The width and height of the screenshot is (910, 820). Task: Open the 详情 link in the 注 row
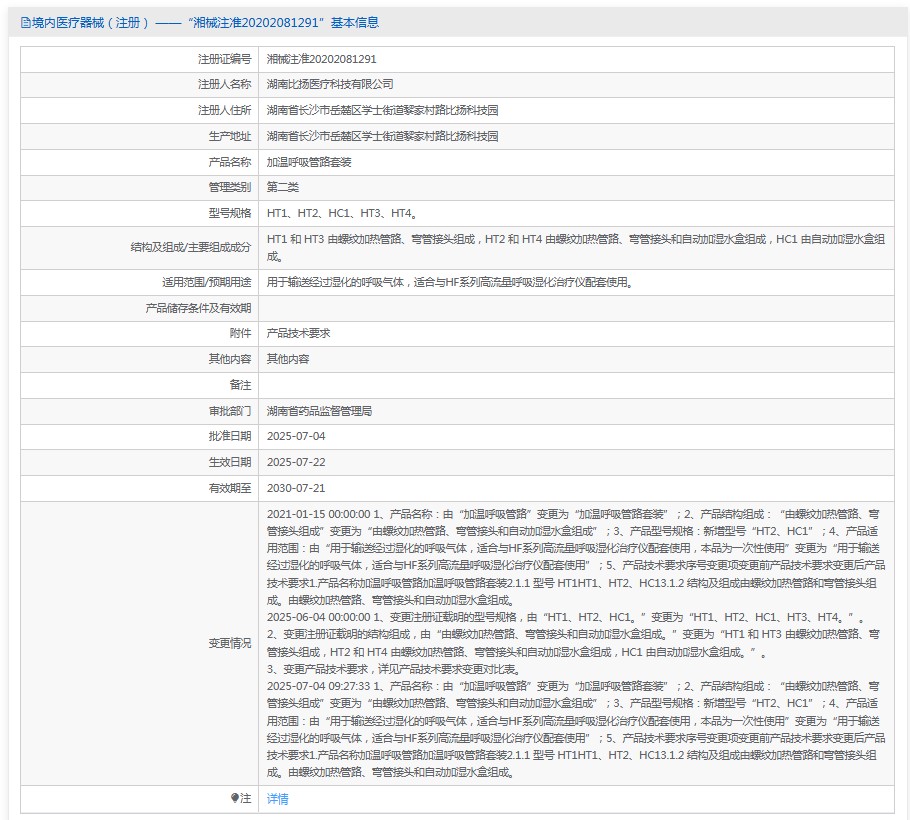pyautogui.click(x=277, y=799)
